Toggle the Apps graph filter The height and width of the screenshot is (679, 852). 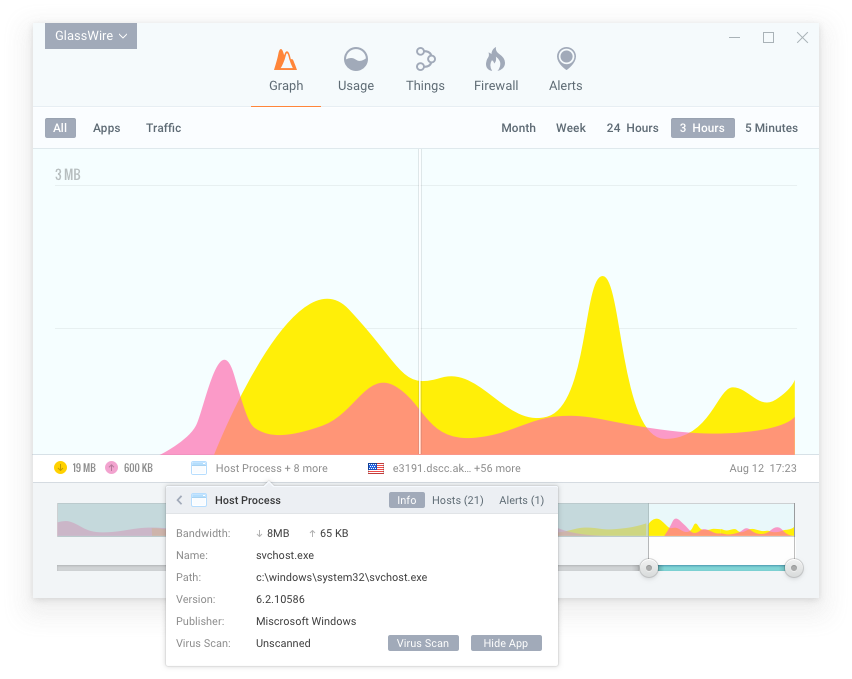coord(106,127)
